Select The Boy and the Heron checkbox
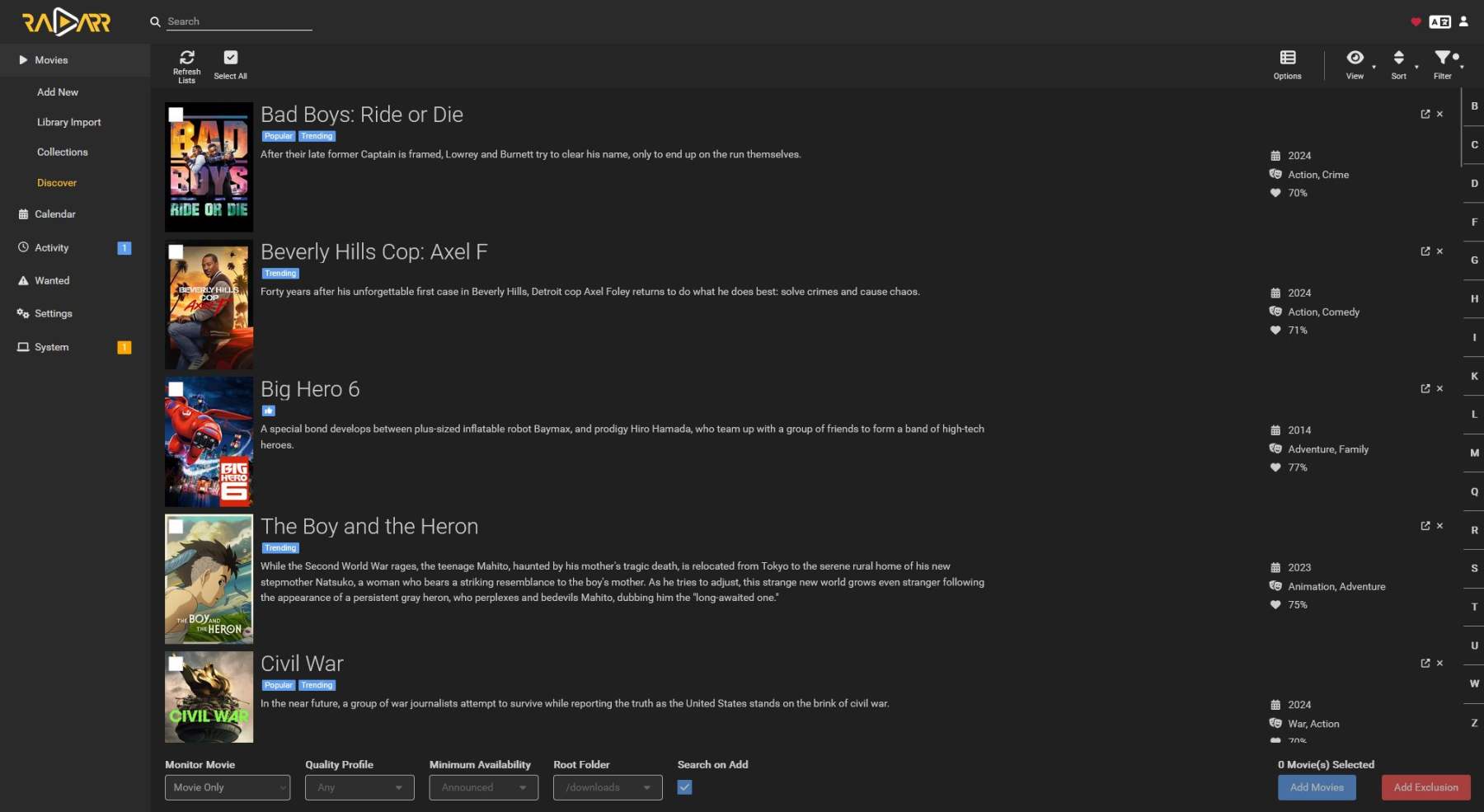 click(176, 527)
